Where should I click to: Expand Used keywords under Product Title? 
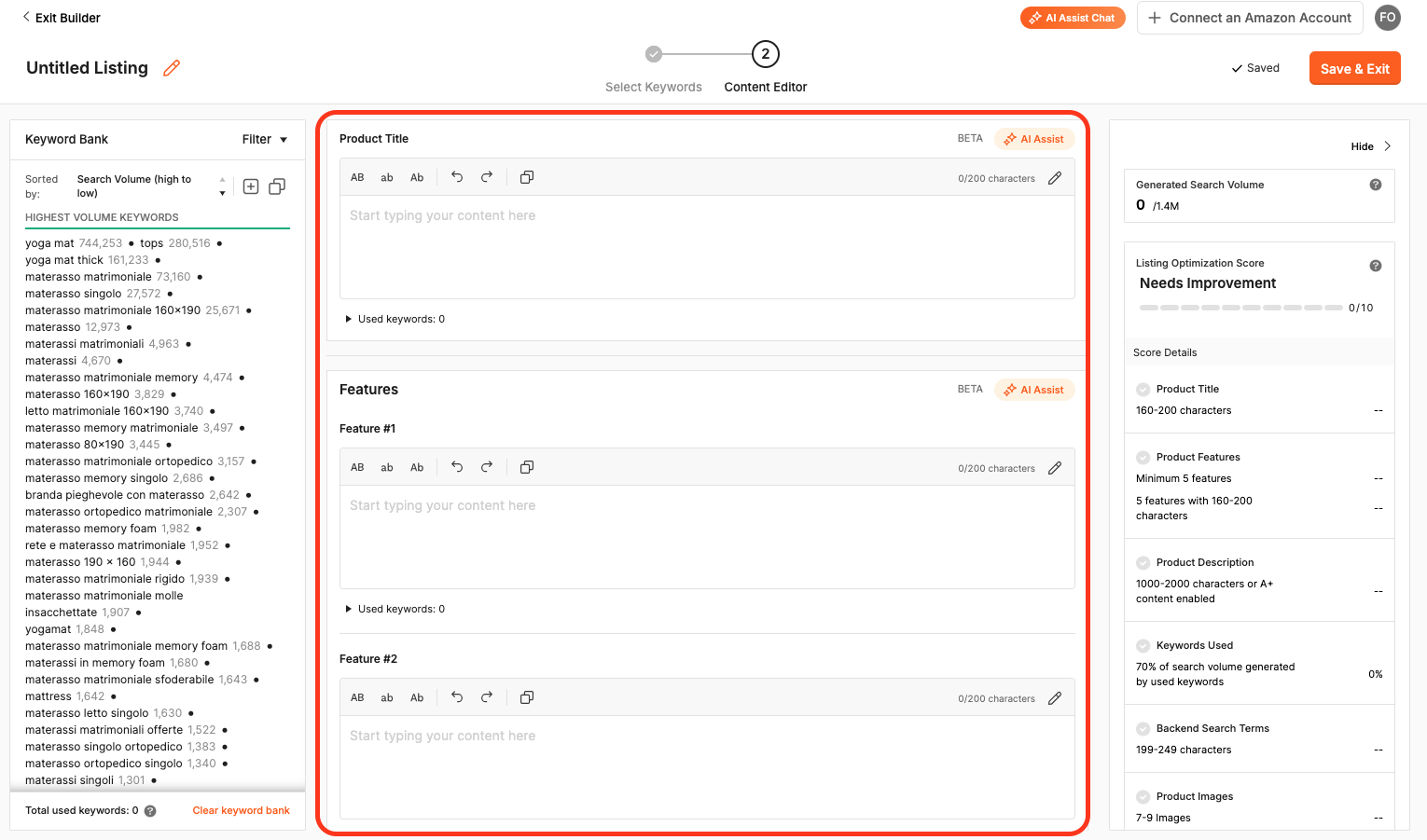pos(395,319)
